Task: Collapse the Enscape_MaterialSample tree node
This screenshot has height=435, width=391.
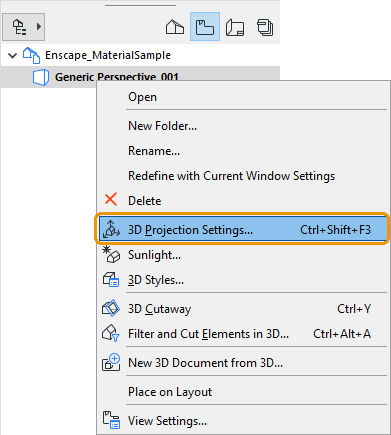Action: pos(13,55)
